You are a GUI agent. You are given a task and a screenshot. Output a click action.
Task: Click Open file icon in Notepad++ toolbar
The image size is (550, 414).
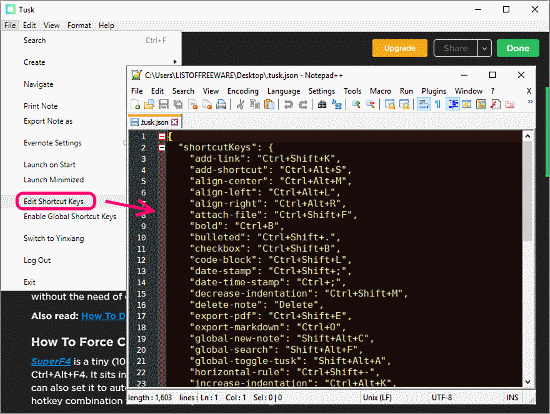point(149,104)
